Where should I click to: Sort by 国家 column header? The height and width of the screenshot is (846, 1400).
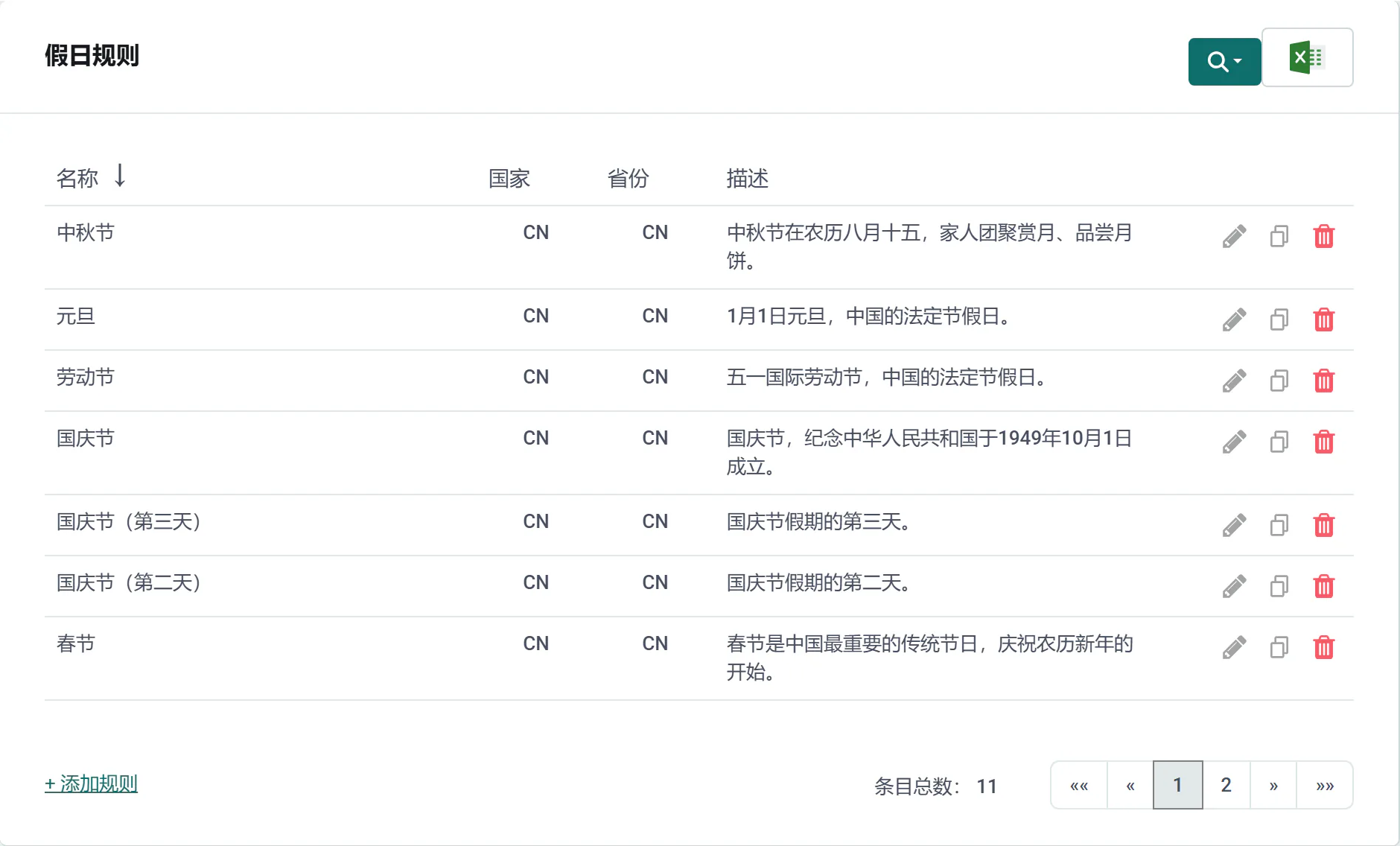[x=509, y=179]
